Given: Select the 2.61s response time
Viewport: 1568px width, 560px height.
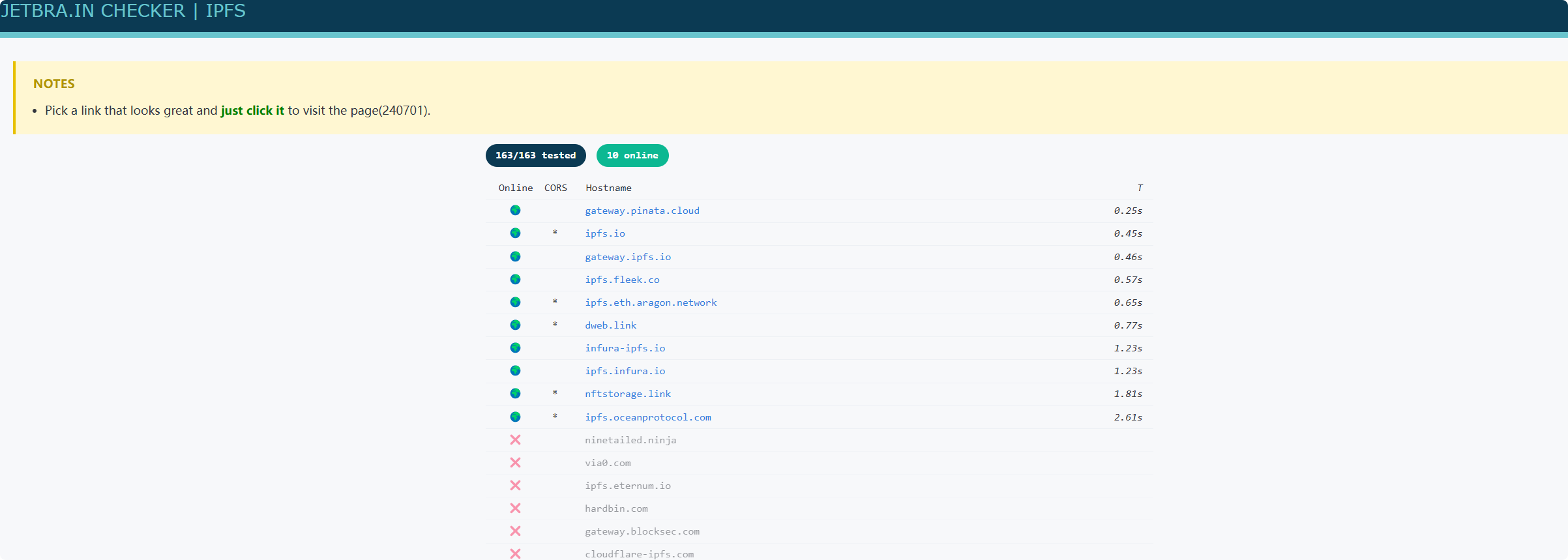Looking at the screenshot, I should coord(1128,417).
